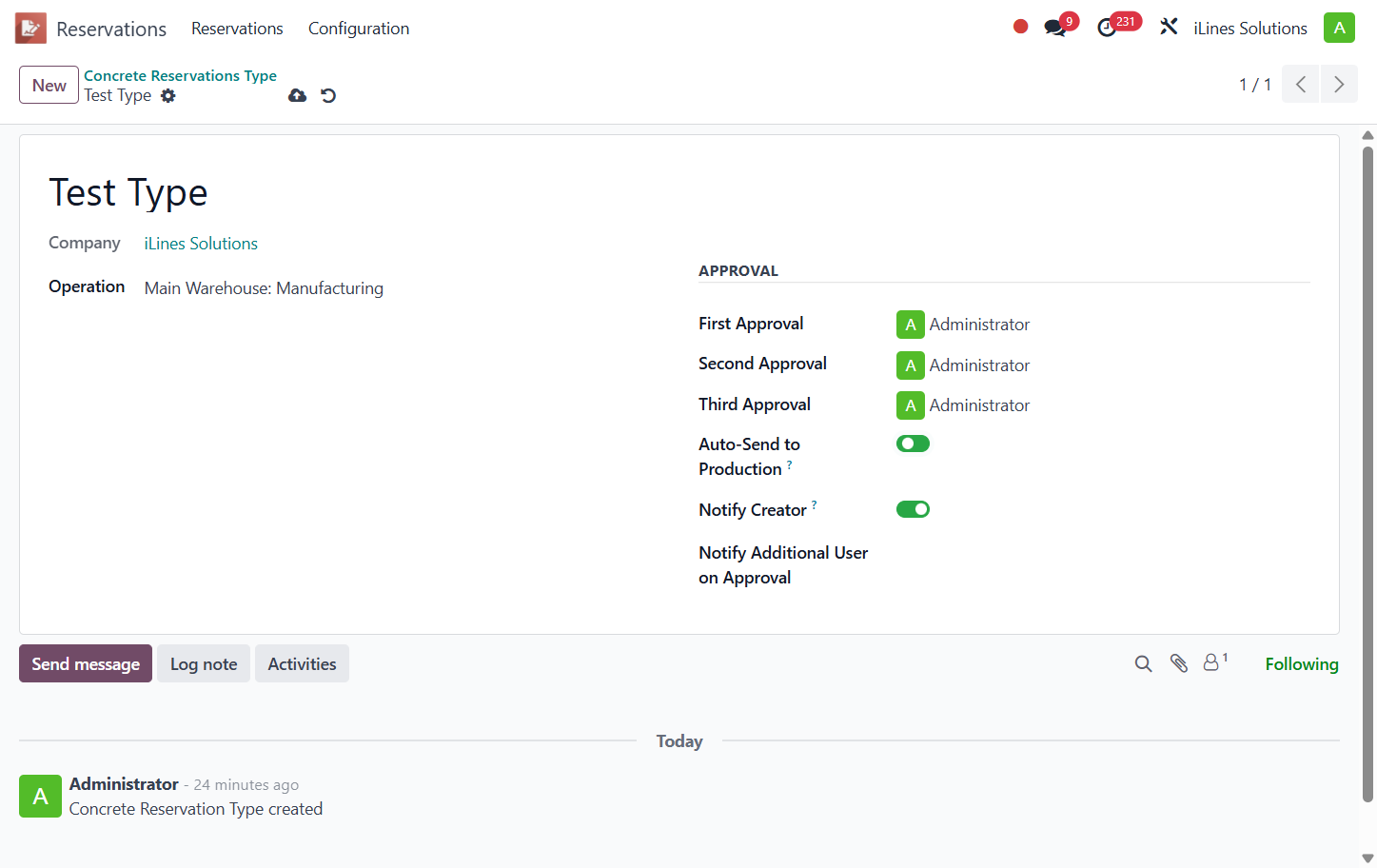Search messages with the magnifier icon
The height and width of the screenshot is (868, 1377).
[x=1143, y=663]
